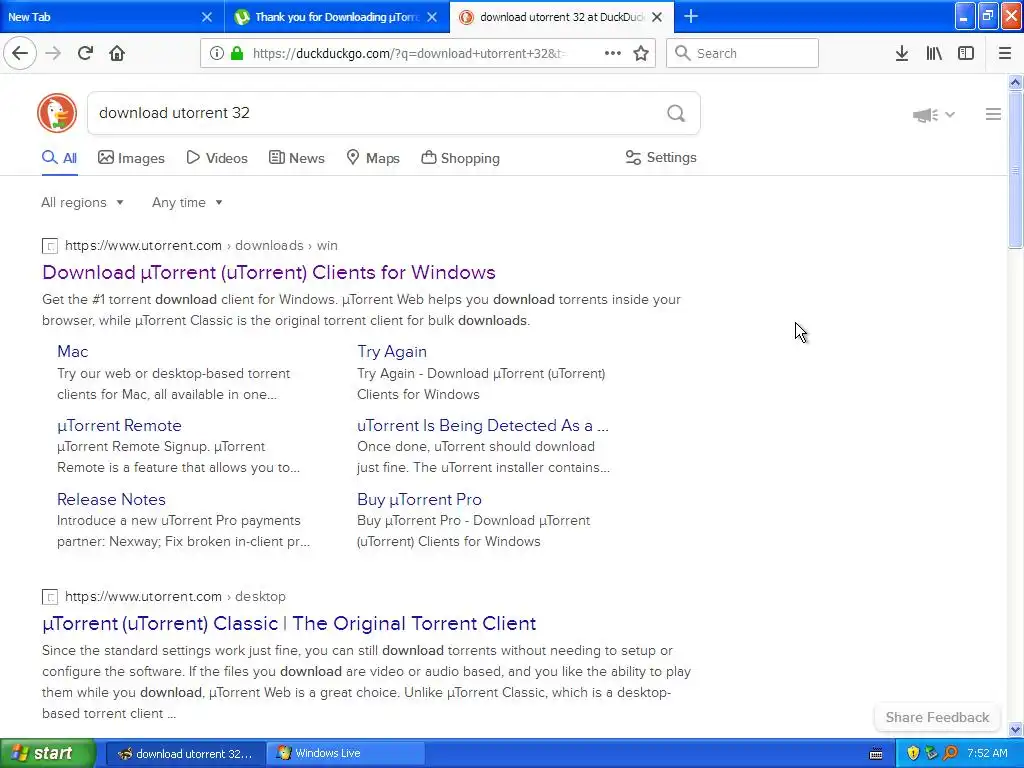Open Firefox hamburger menu

click(1004, 53)
